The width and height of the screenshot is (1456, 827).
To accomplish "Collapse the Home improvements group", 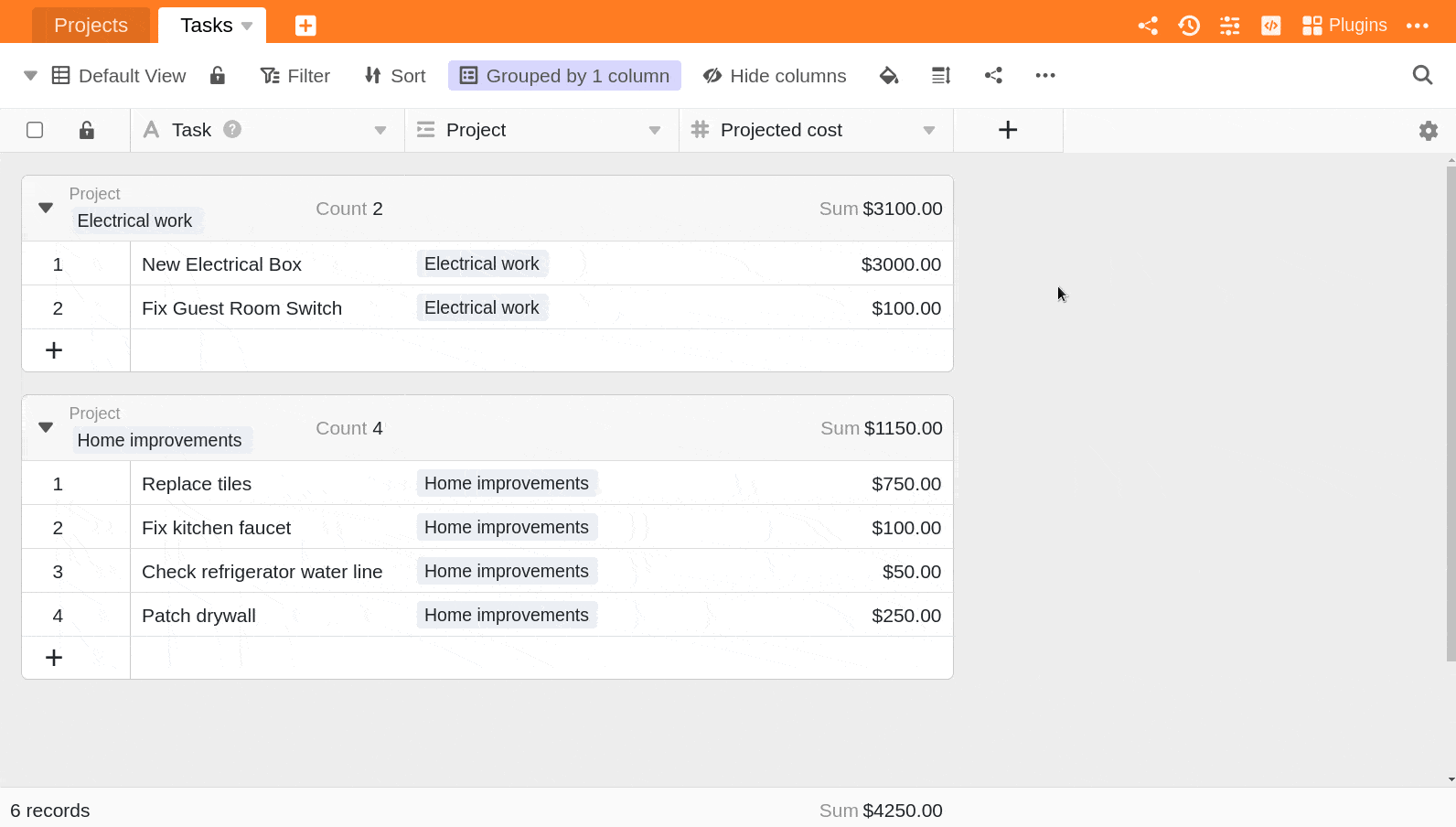I will 46,427.
